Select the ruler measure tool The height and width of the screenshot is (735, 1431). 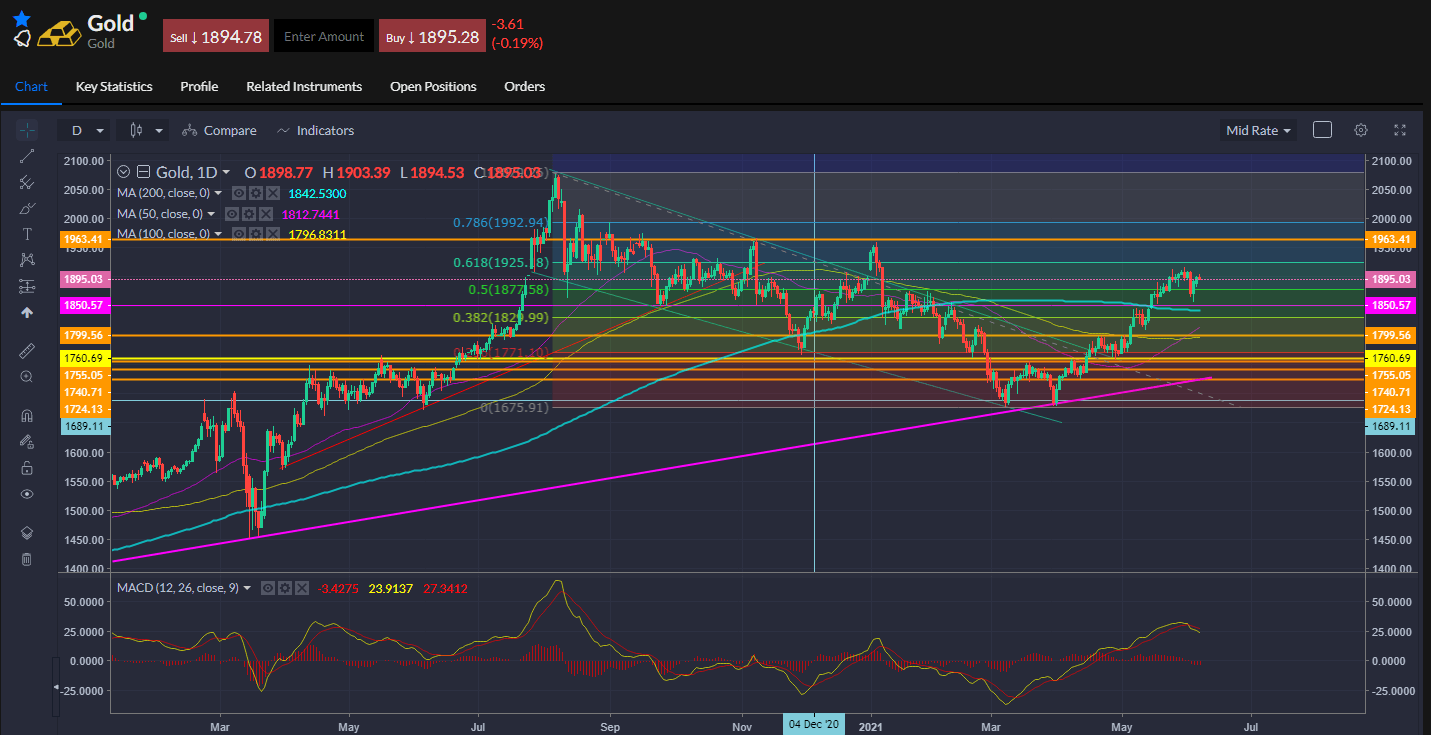pos(27,351)
